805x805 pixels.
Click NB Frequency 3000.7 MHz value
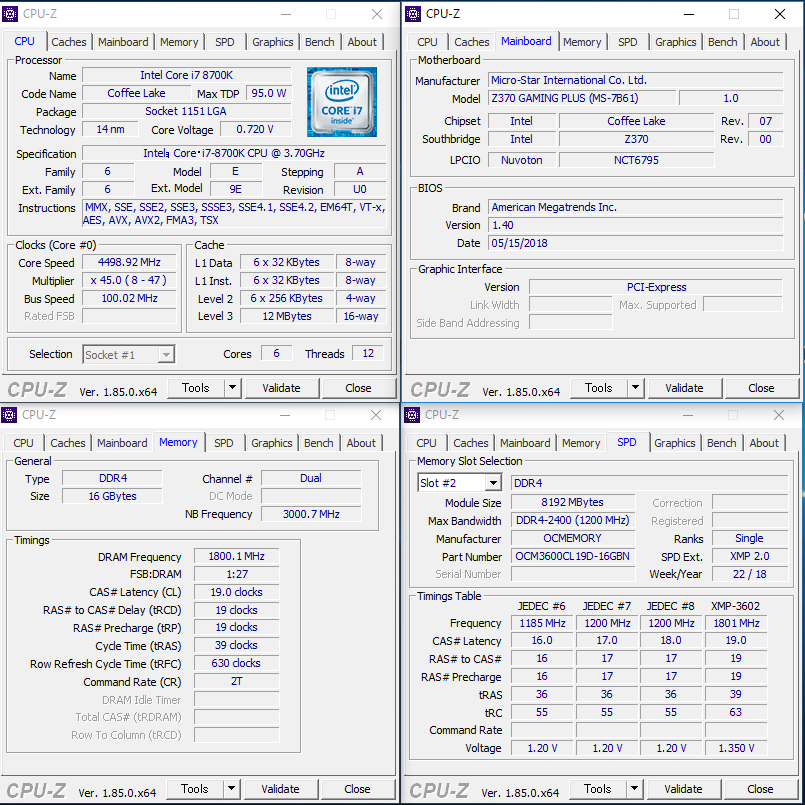pos(311,514)
